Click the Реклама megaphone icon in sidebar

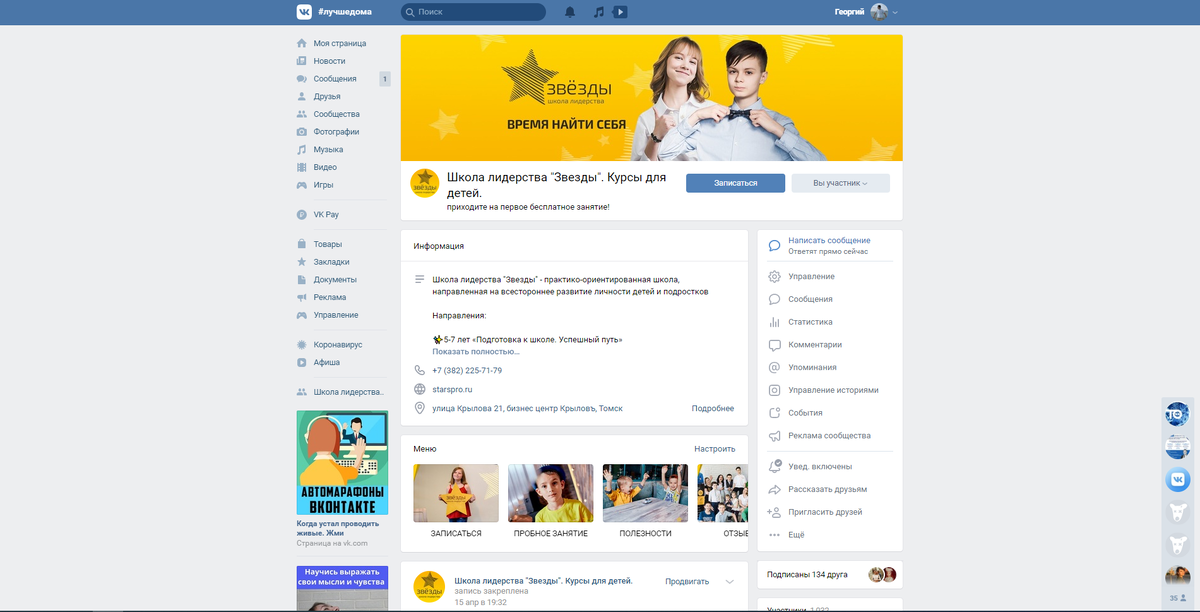(x=302, y=297)
